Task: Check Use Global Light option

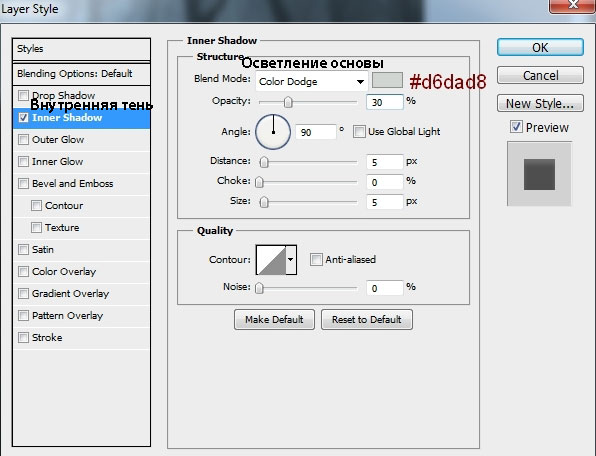Action: click(x=359, y=132)
